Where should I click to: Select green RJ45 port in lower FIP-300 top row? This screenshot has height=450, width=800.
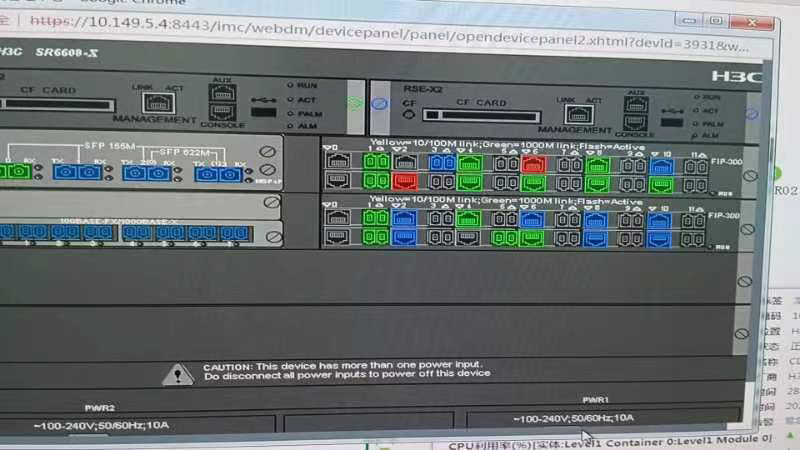pos(468,219)
